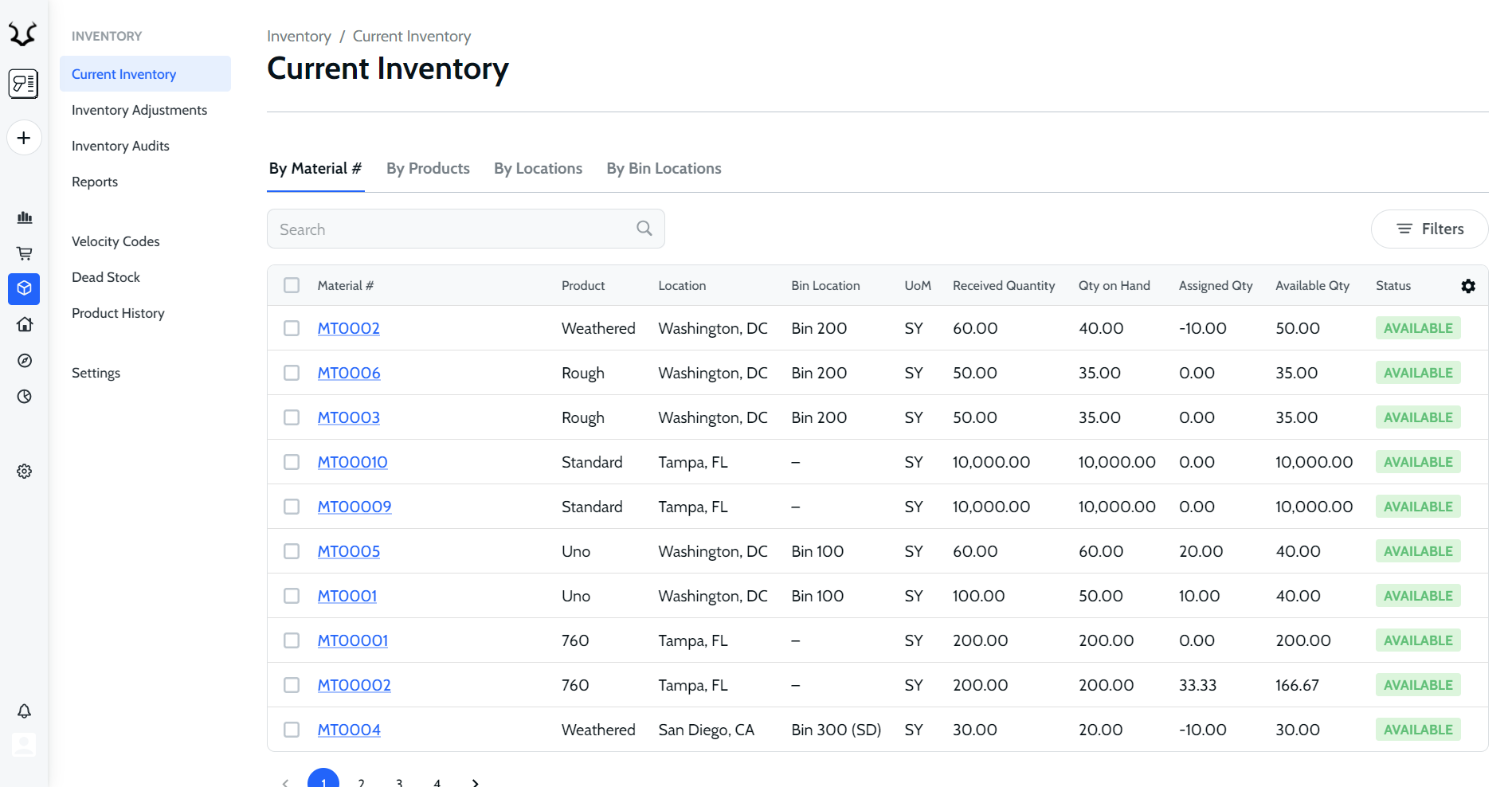The width and height of the screenshot is (1512, 787).
Task: Click the notifications bell icon
Action: 25,711
